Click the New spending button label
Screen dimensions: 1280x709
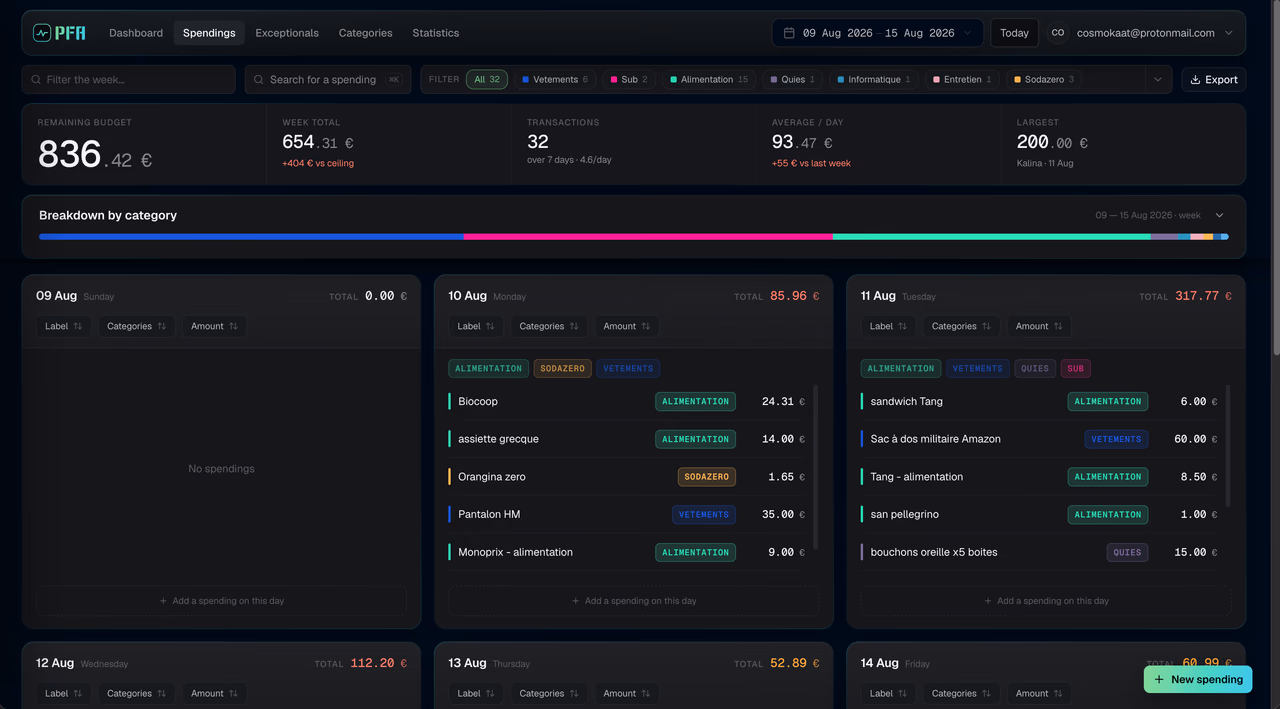[1207, 679]
